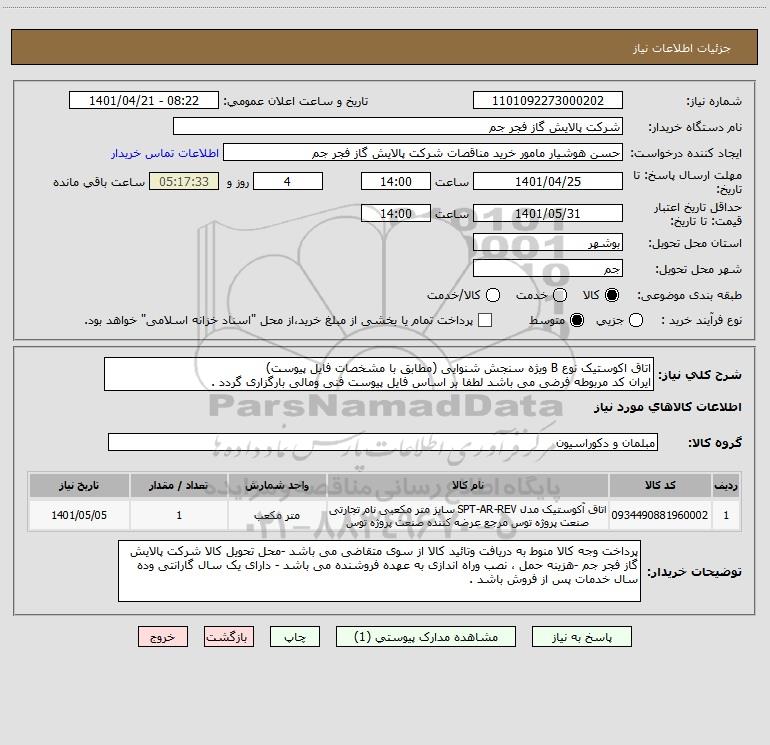The height and width of the screenshot is (745, 770).
Task: Click the buyer notes text area
Action: point(379,571)
